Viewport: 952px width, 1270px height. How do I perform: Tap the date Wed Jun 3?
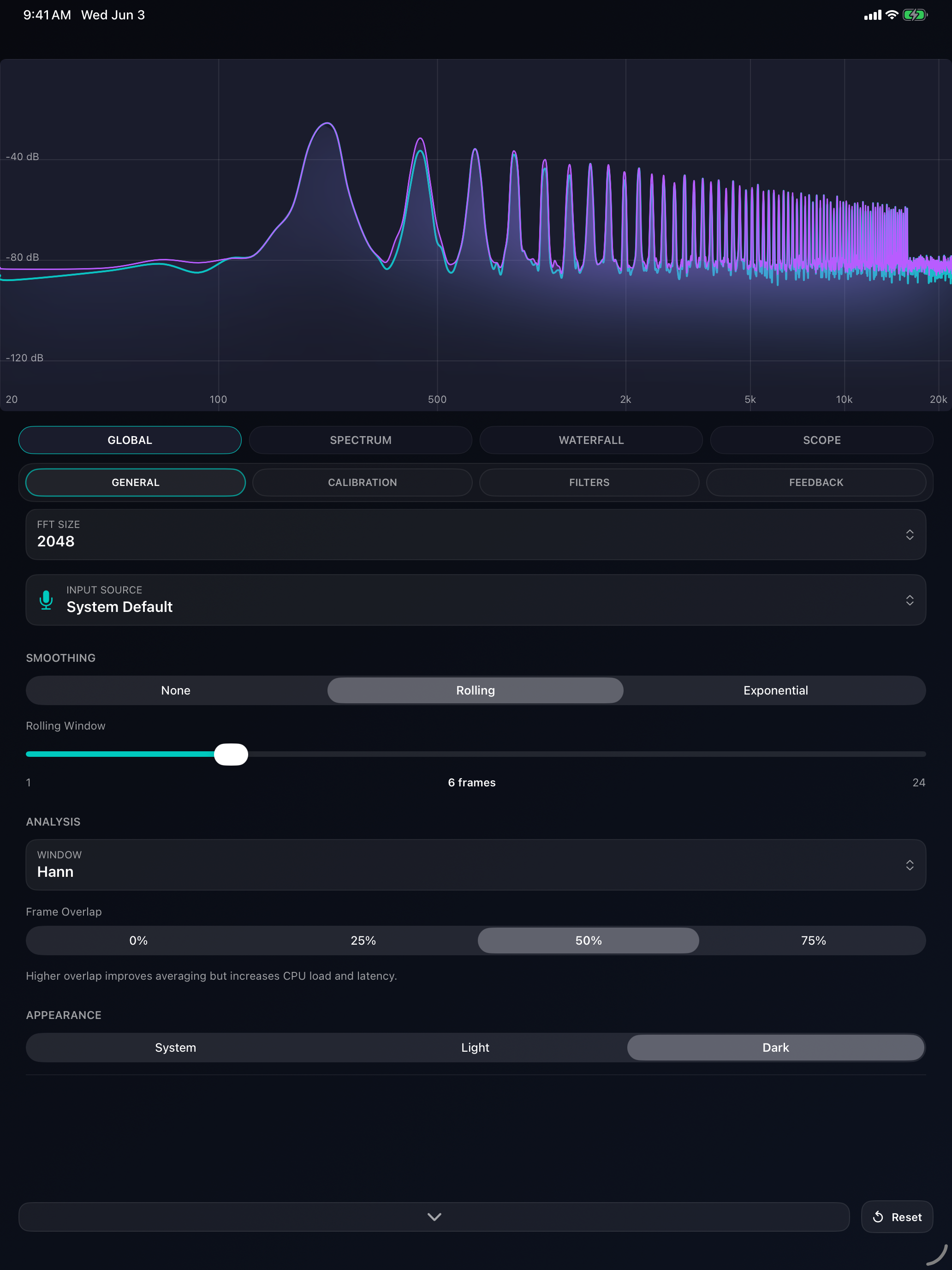113,15
